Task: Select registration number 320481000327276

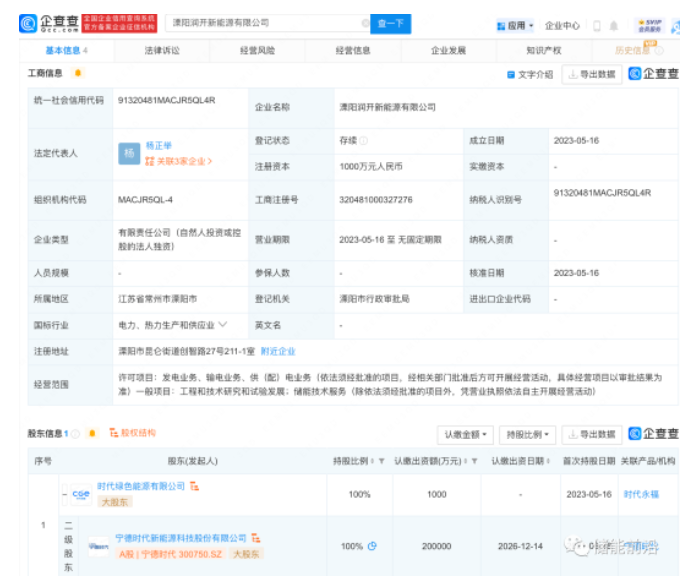Action: click(376, 200)
